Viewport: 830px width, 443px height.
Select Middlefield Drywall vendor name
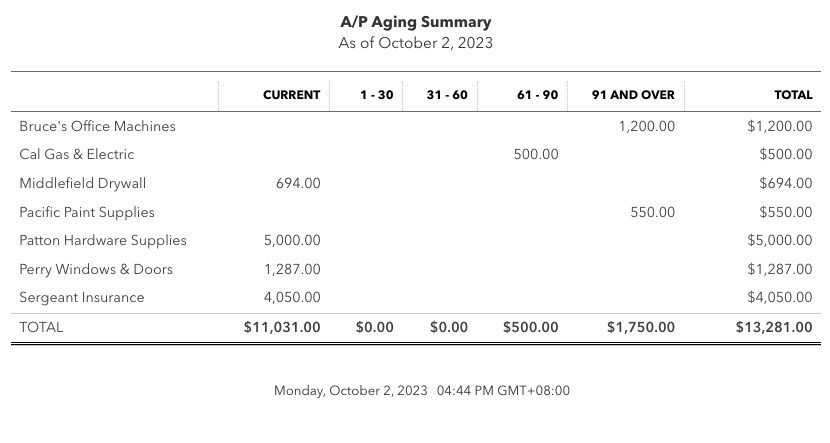83,183
